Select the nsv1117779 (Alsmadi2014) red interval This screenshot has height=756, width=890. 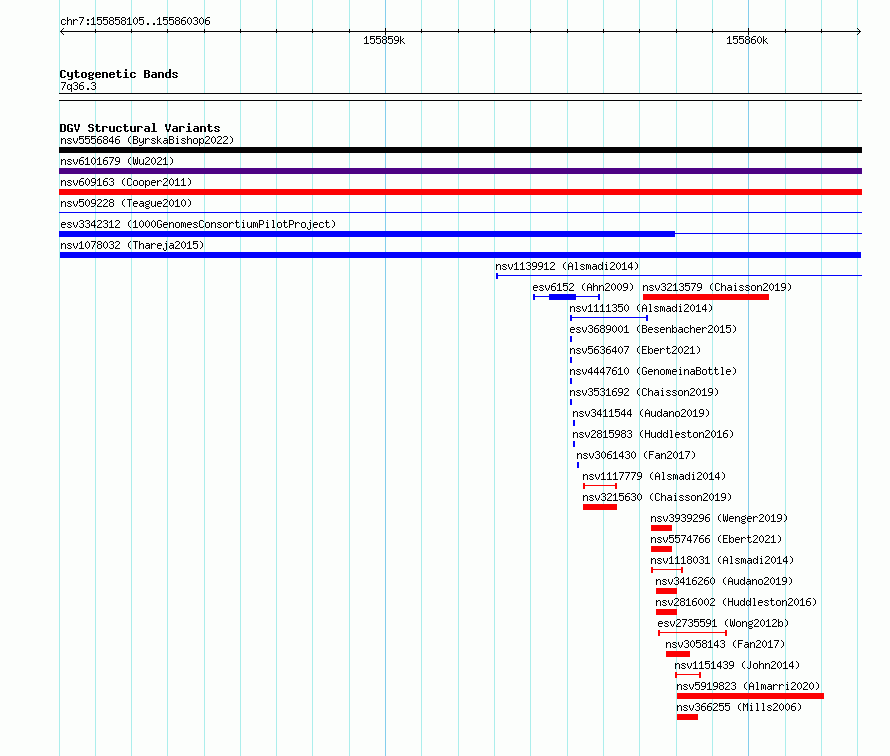click(600, 486)
